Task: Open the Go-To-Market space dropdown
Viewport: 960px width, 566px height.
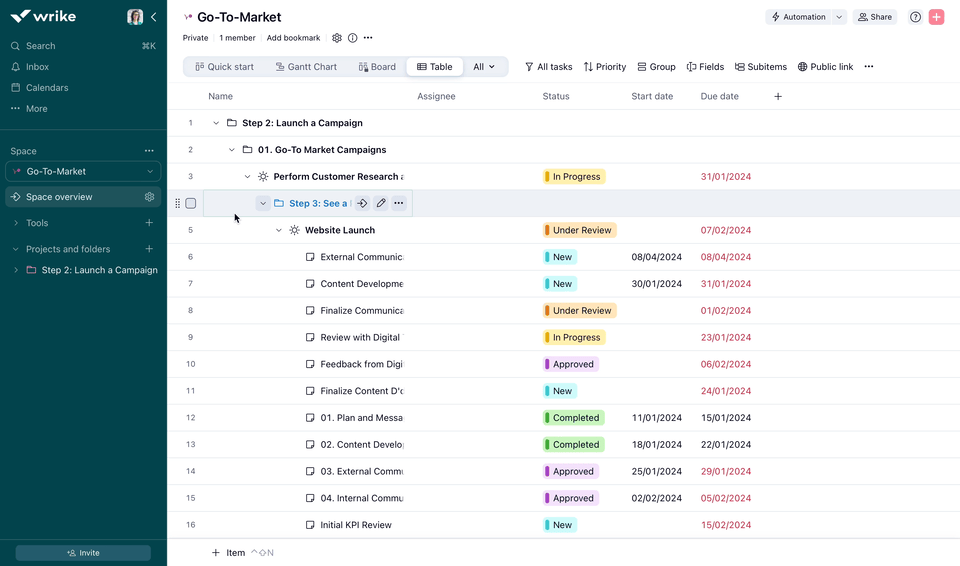Action: click(82, 172)
